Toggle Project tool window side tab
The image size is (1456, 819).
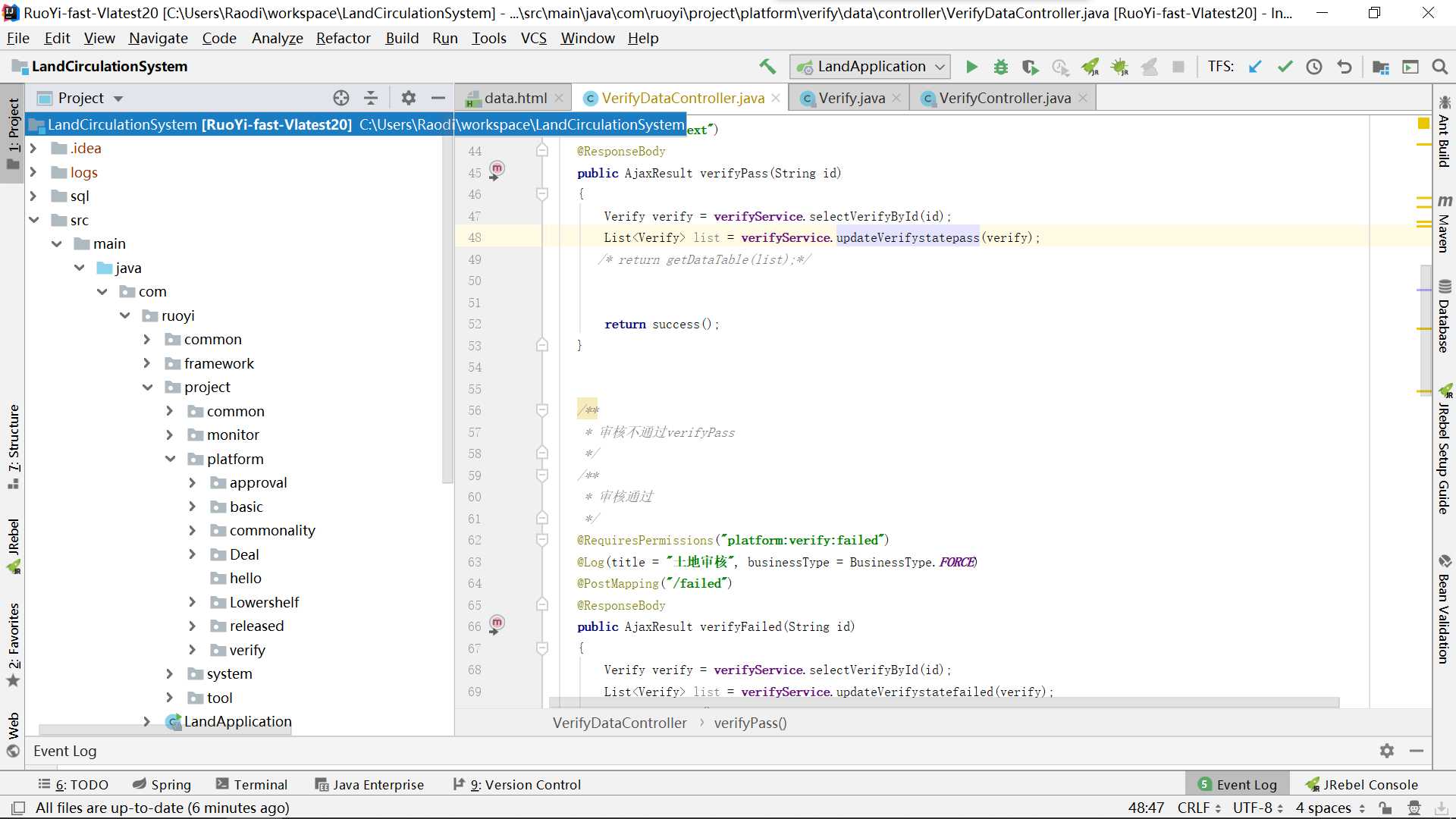(x=13, y=133)
